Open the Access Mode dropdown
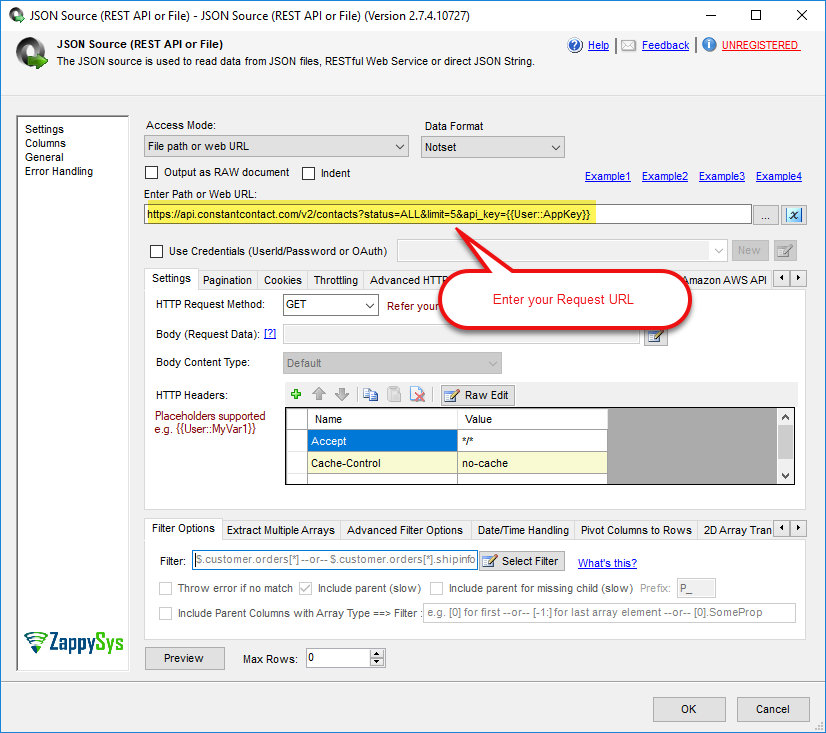Screen dimensions: 826x733 [x=276, y=146]
